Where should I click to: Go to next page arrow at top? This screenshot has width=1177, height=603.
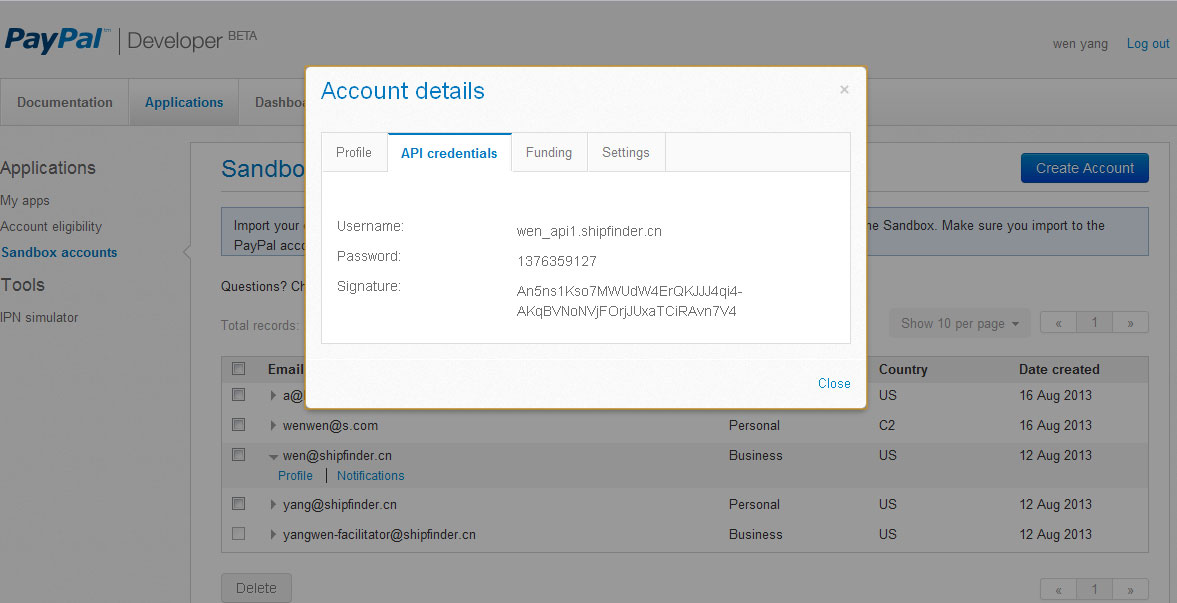(x=1130, y=323)
